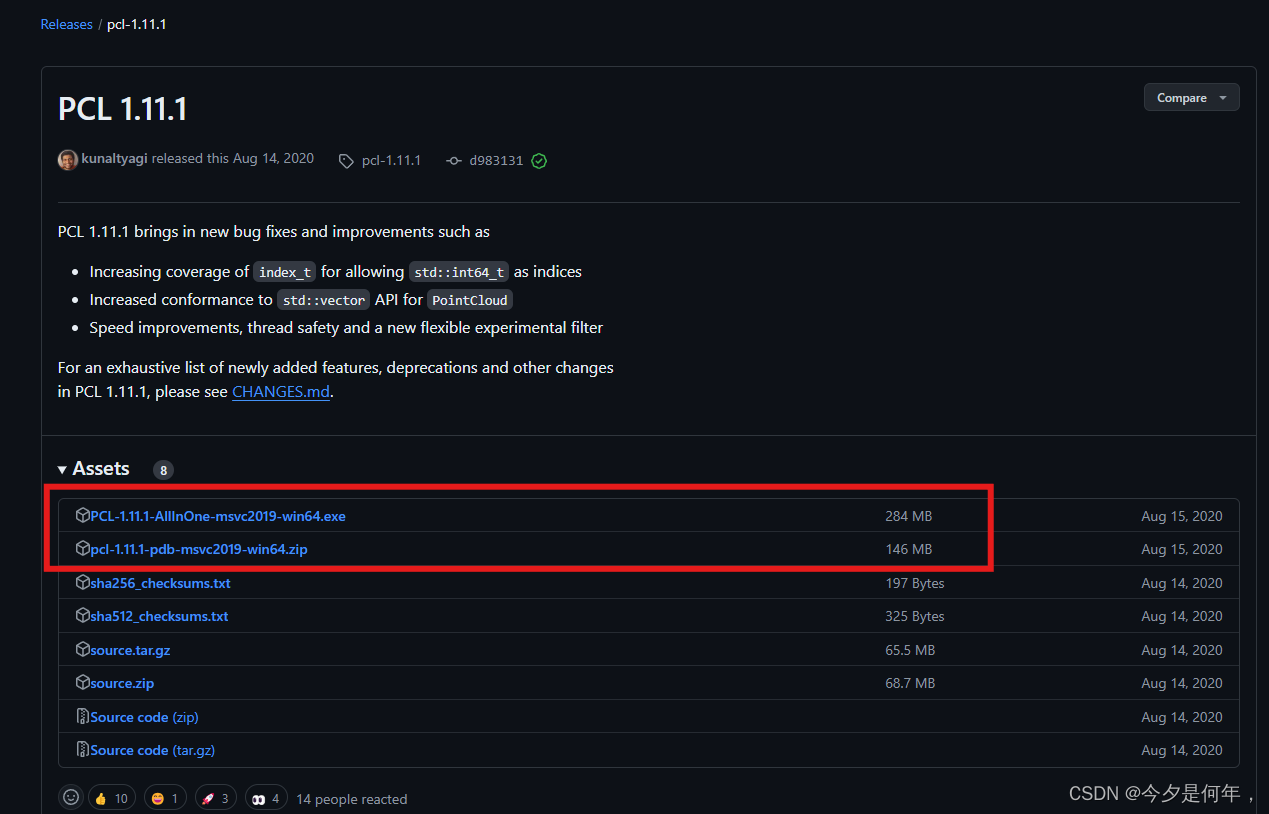Open the Compare dropdown button
The height and width of the screenshot is (814, 1269).
coord(1191,98)
